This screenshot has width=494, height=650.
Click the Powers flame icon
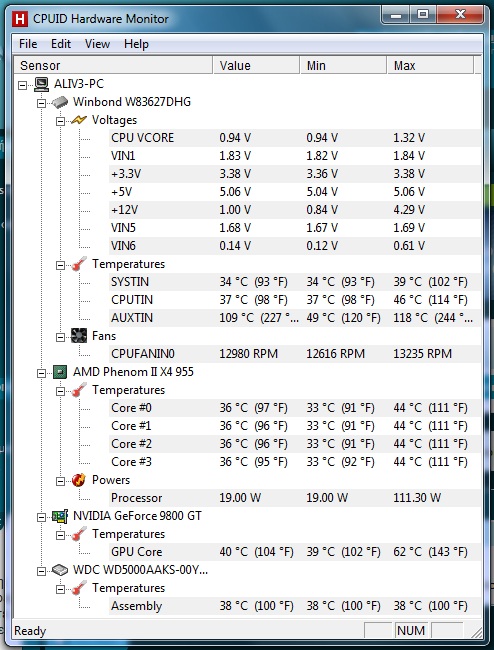click(79, 480)
